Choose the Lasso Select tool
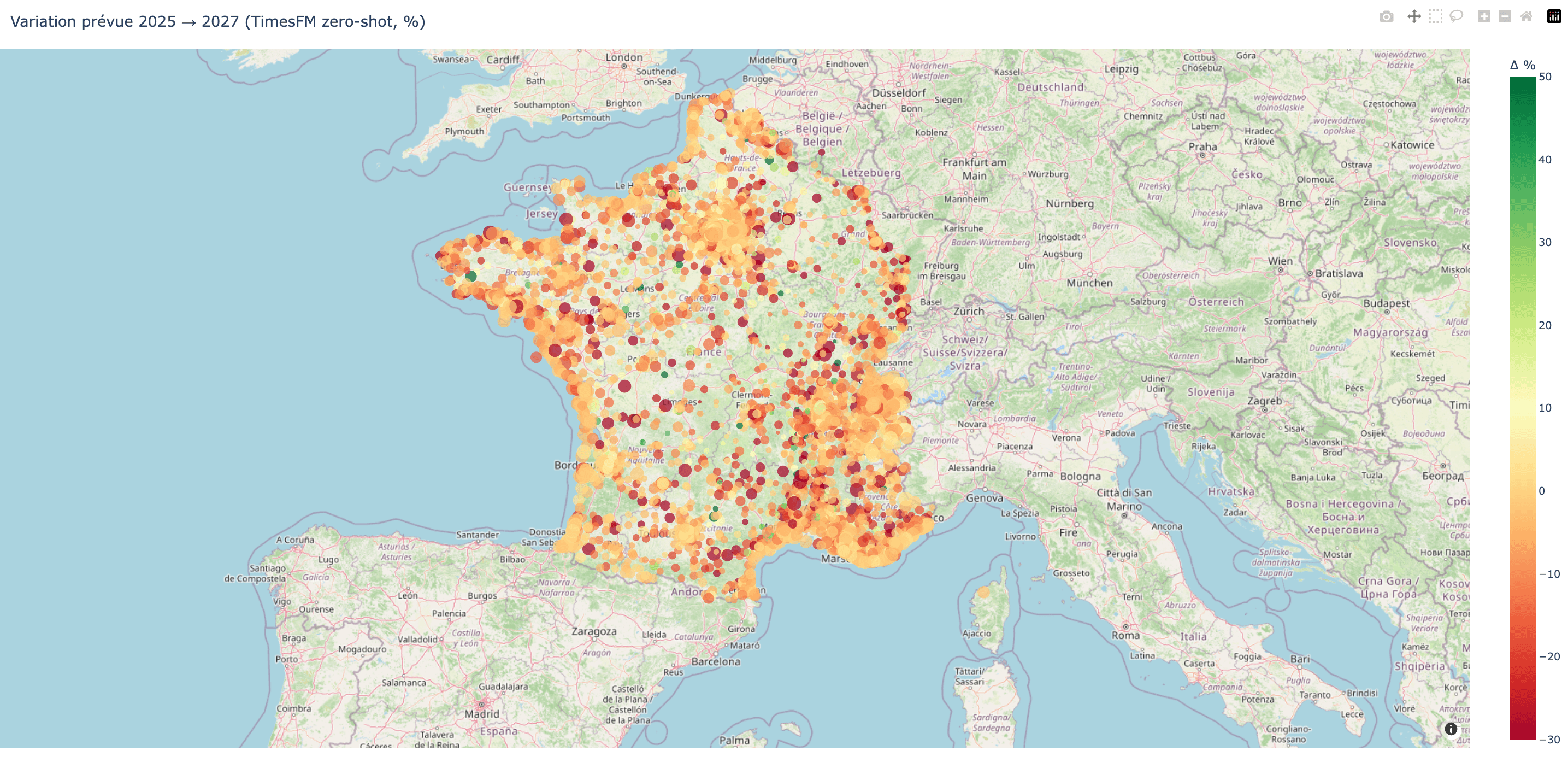 point(1456,17)
